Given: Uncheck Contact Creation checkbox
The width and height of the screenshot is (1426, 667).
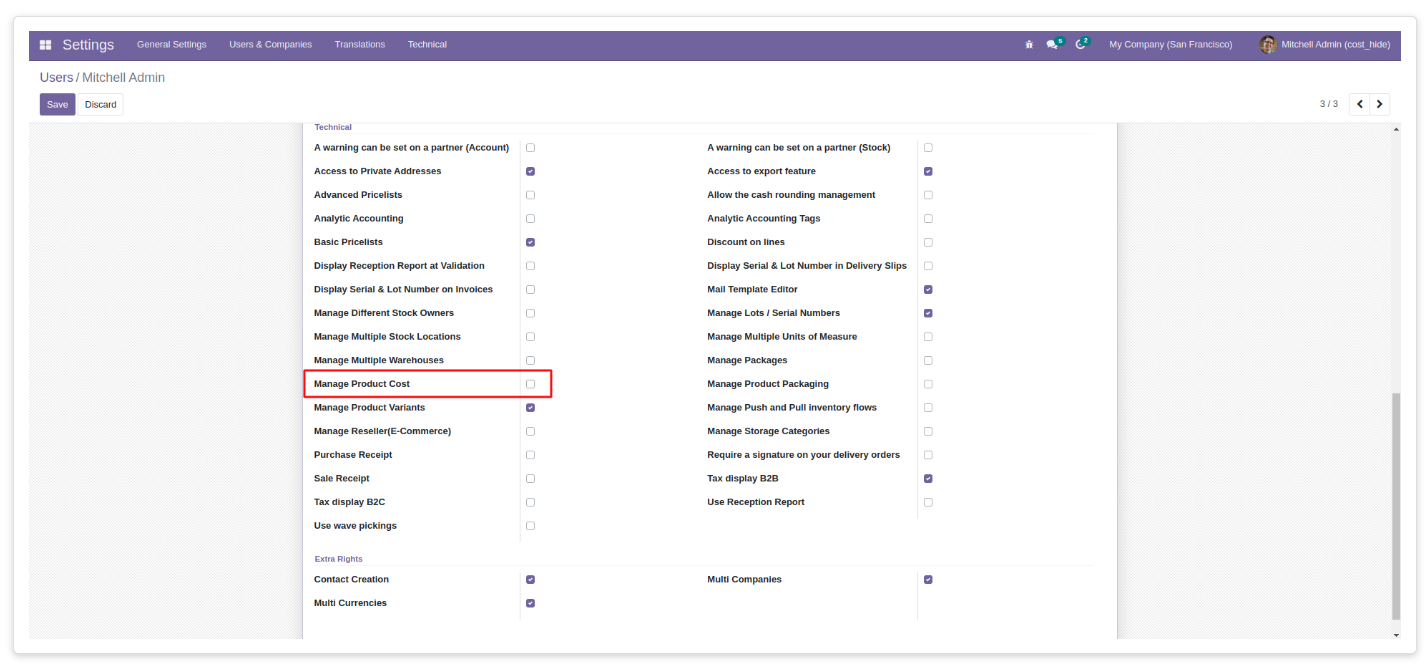Looking at the screenshot, I should click(x=530, y=579).
